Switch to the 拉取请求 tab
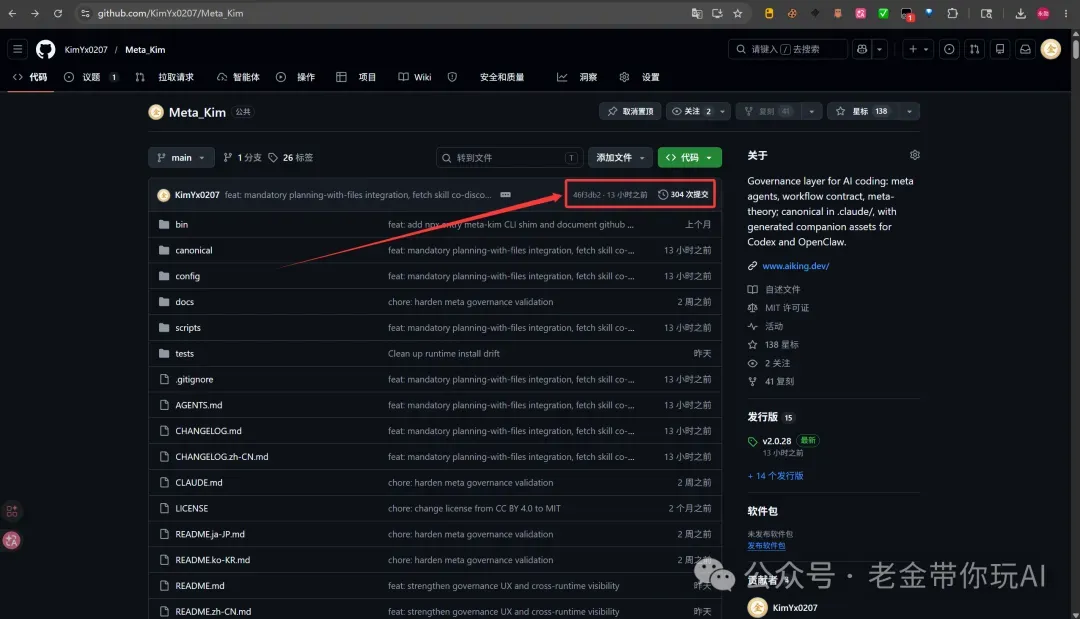1080x619 pixels. [165, 77]
